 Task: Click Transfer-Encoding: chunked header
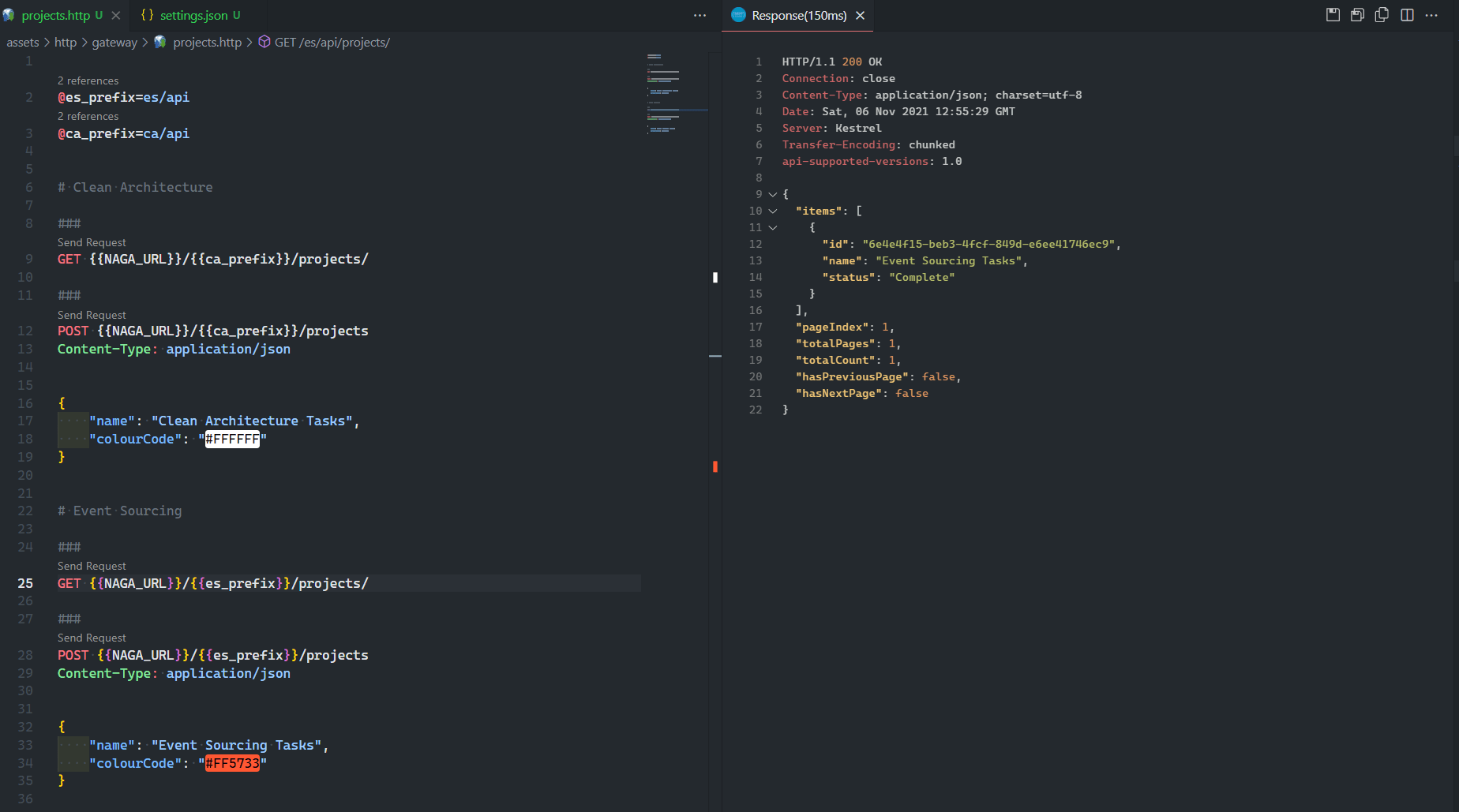(x=868, y=144)
